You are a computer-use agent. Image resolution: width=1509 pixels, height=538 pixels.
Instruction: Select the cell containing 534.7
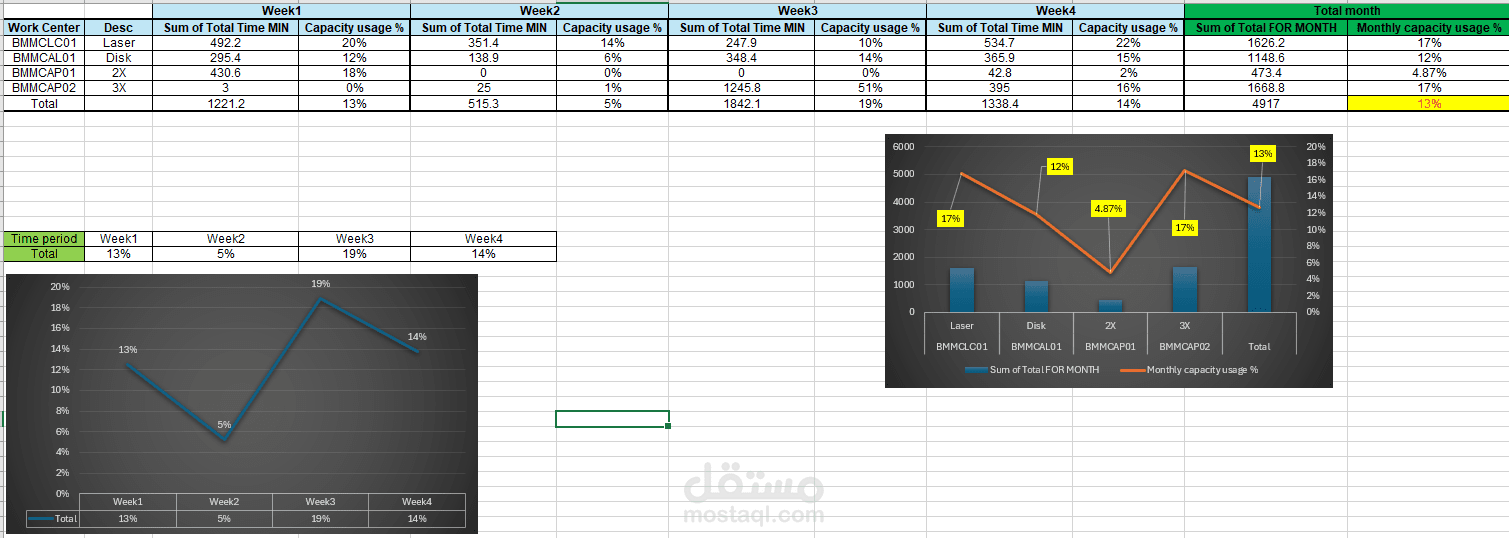click(x=999, y=43)
